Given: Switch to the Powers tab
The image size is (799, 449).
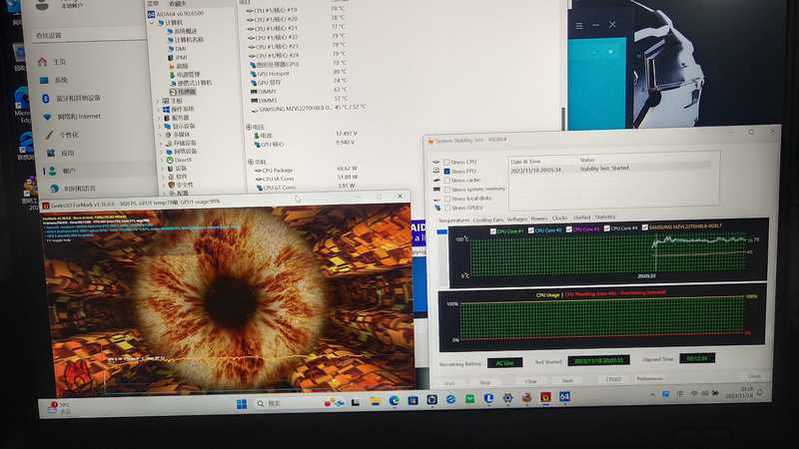Looking at the screenshot, I should click(540, 219).
